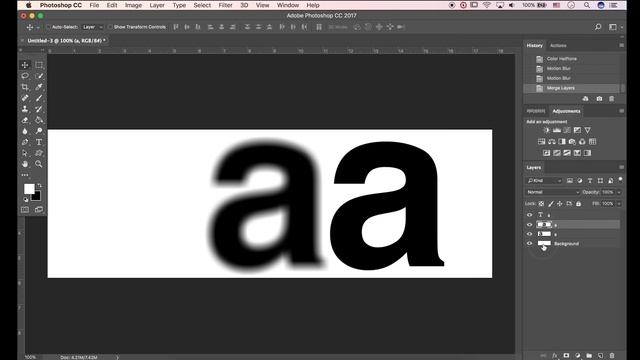Switch to the Adjustments tab
This screenshot has width=640, height=360.
[x=566, y=111]
